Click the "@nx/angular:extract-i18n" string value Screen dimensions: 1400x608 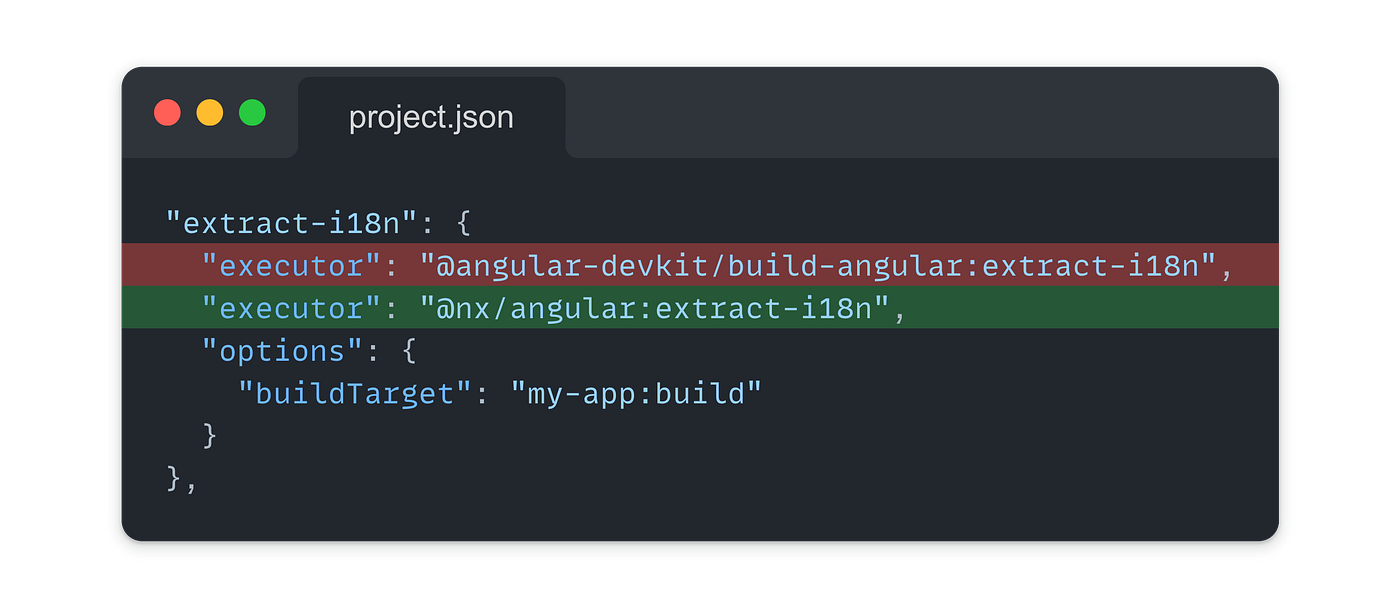click(655, 308)
